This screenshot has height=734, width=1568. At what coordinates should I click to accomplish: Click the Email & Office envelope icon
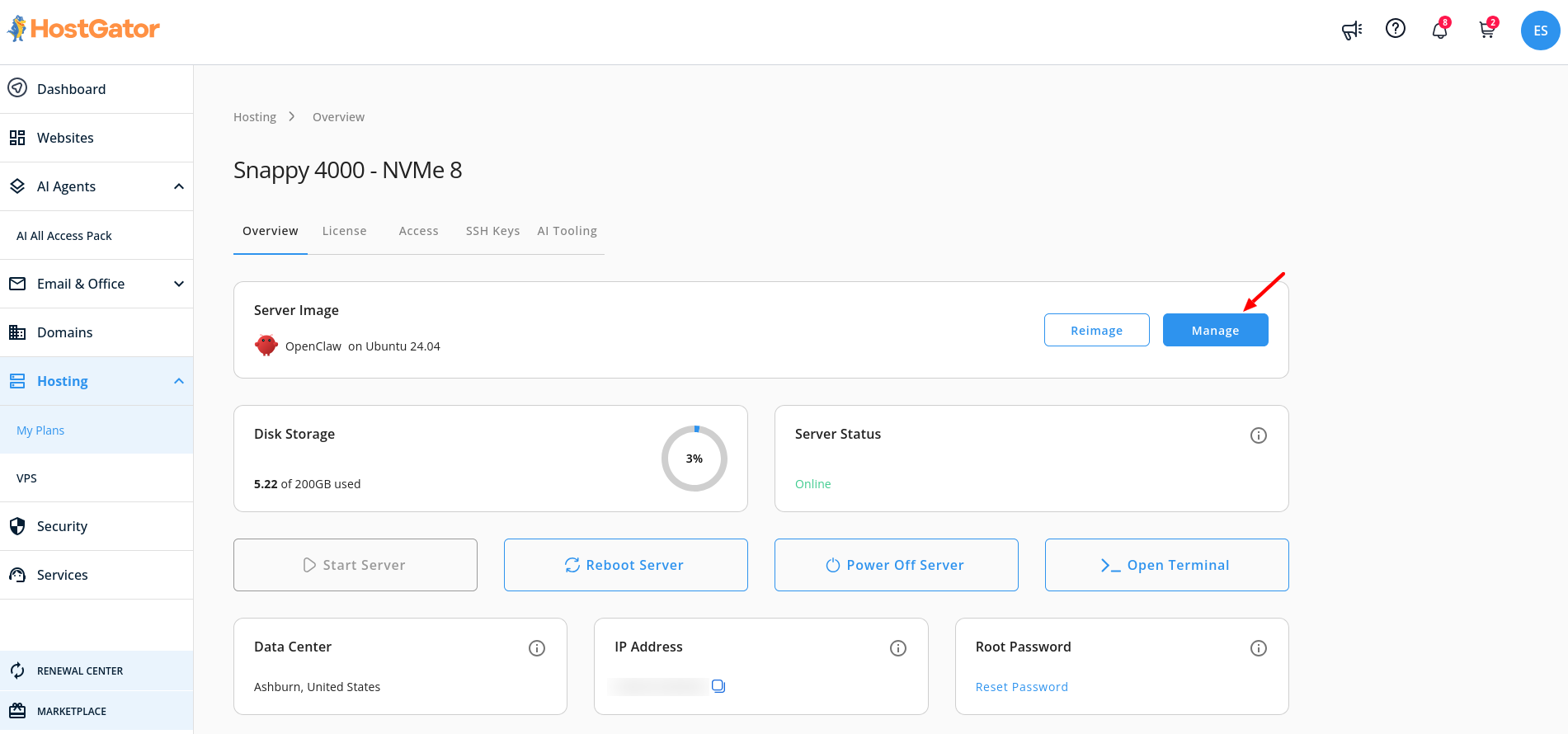click(17, 284)
